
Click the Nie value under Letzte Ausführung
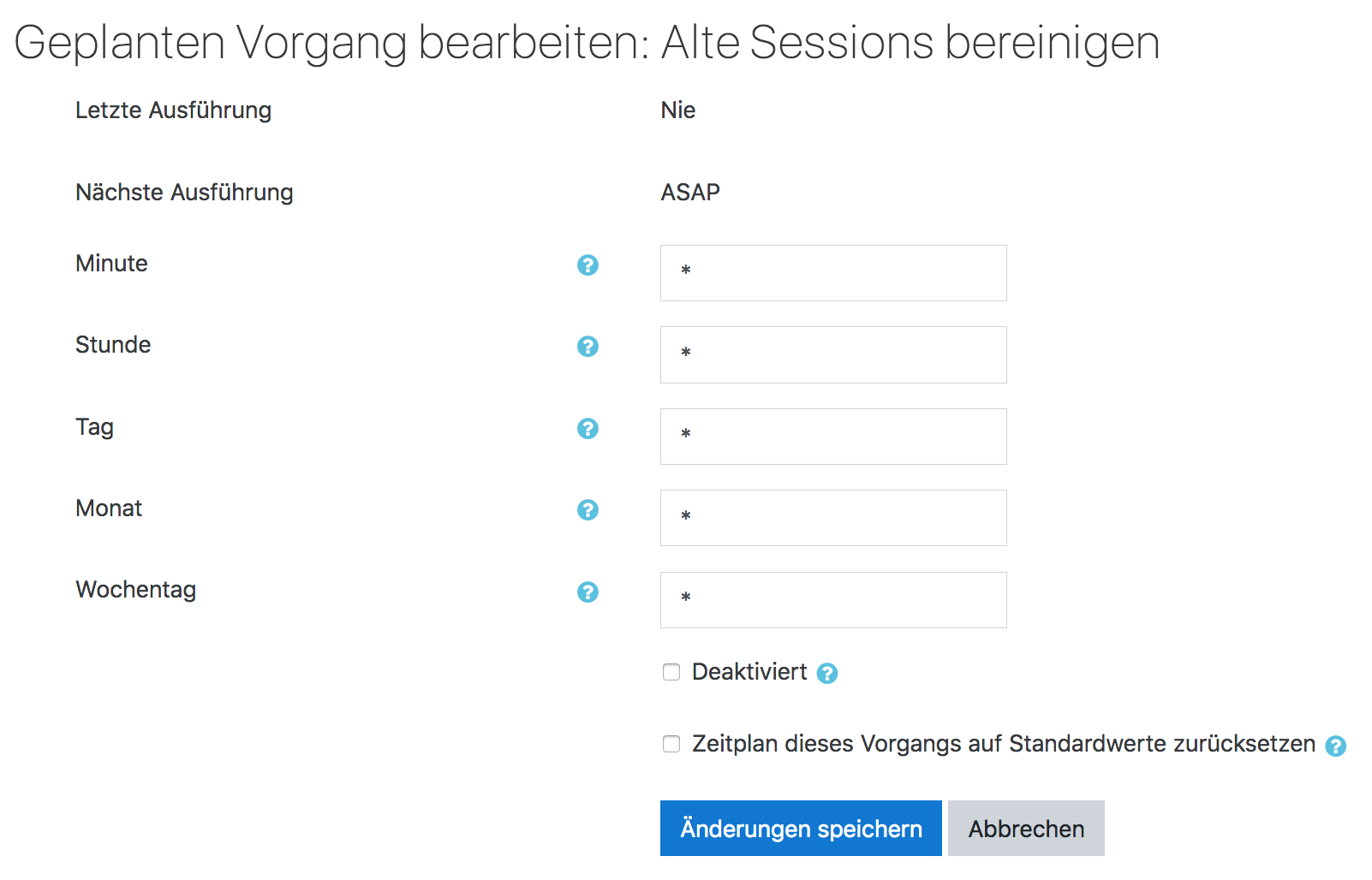click(x=678, y=110)
